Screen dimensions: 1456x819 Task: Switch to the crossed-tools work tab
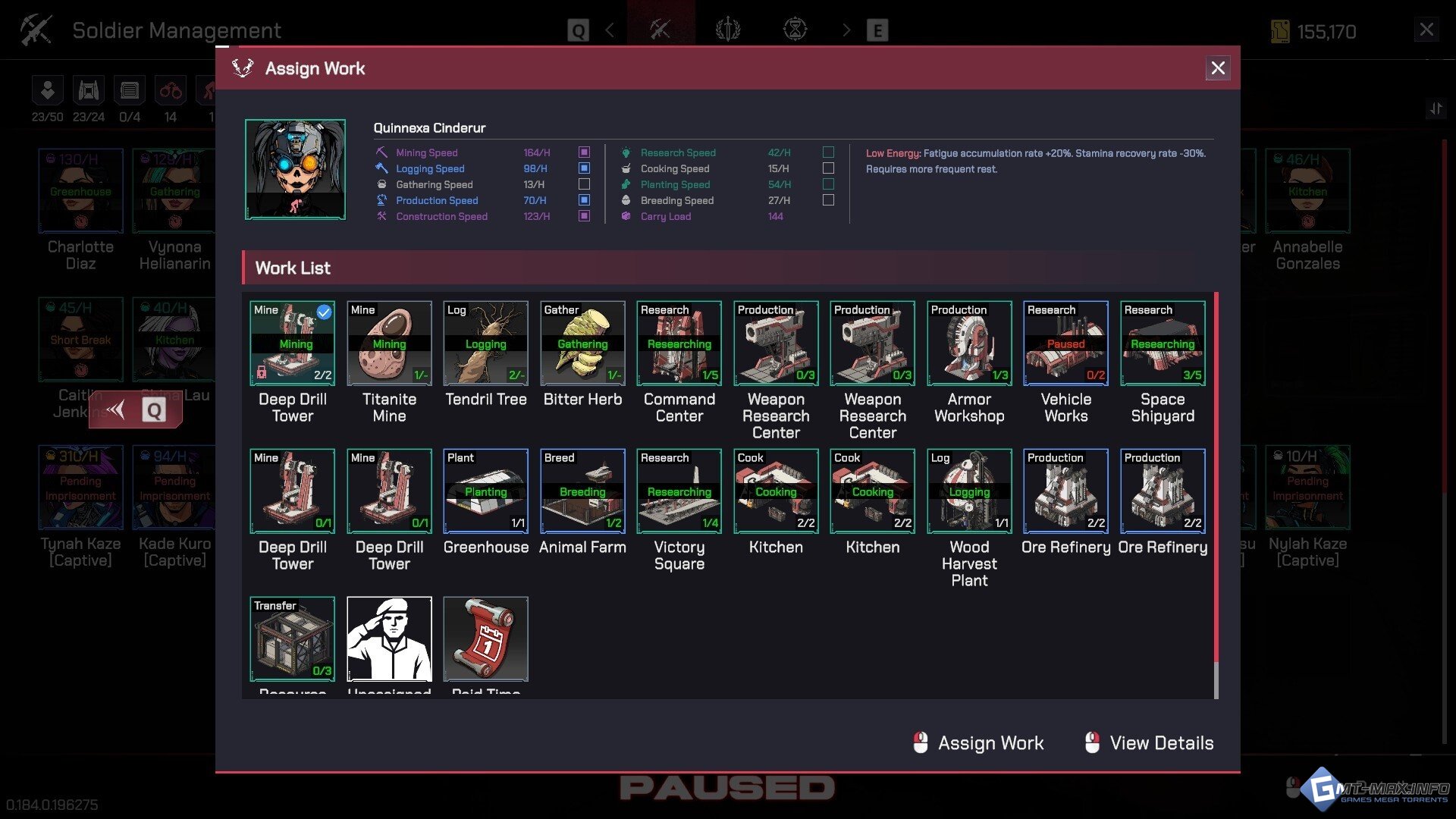coord(660,30)
